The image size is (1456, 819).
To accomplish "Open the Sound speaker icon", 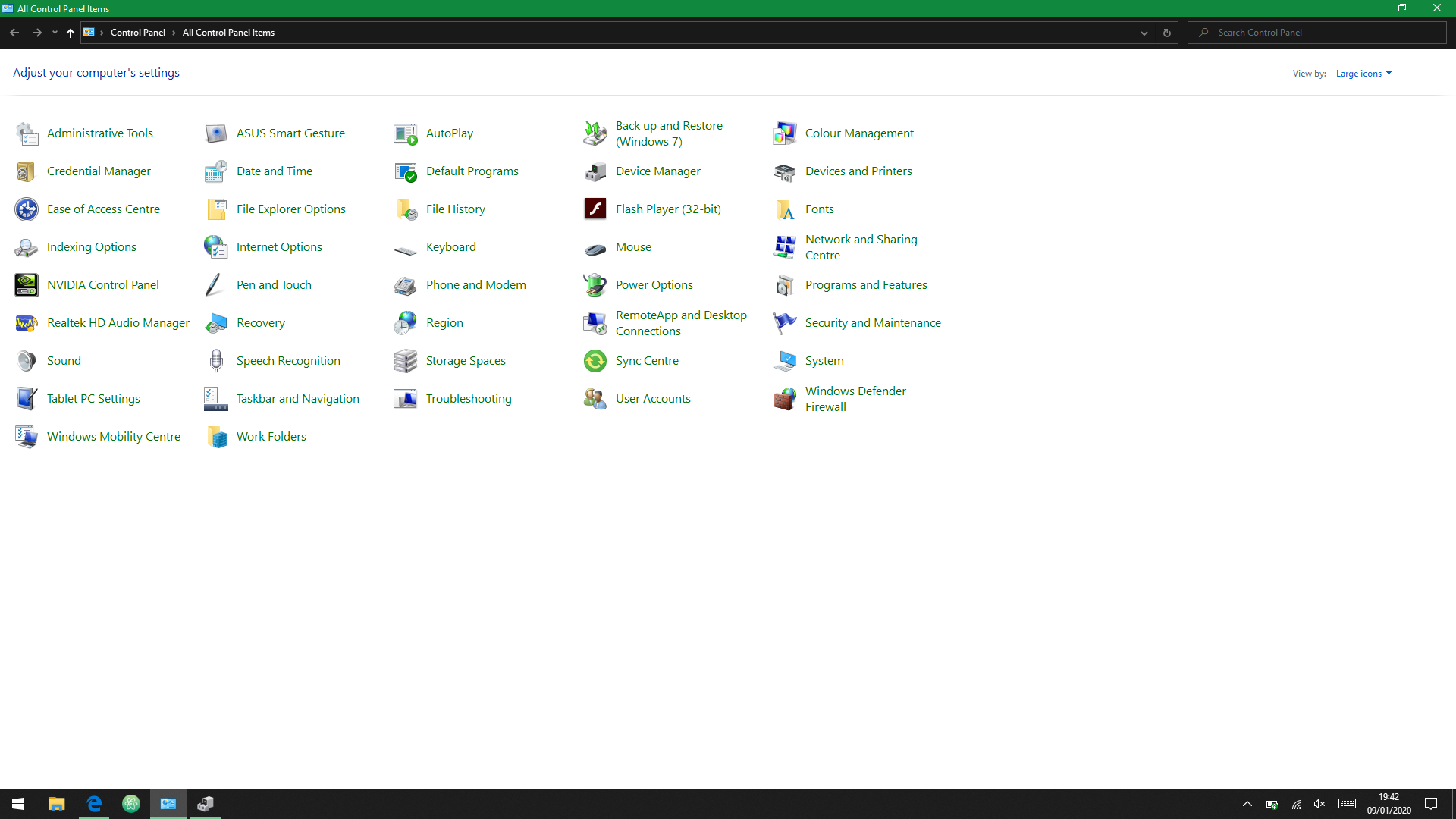I will click(27, 361).
